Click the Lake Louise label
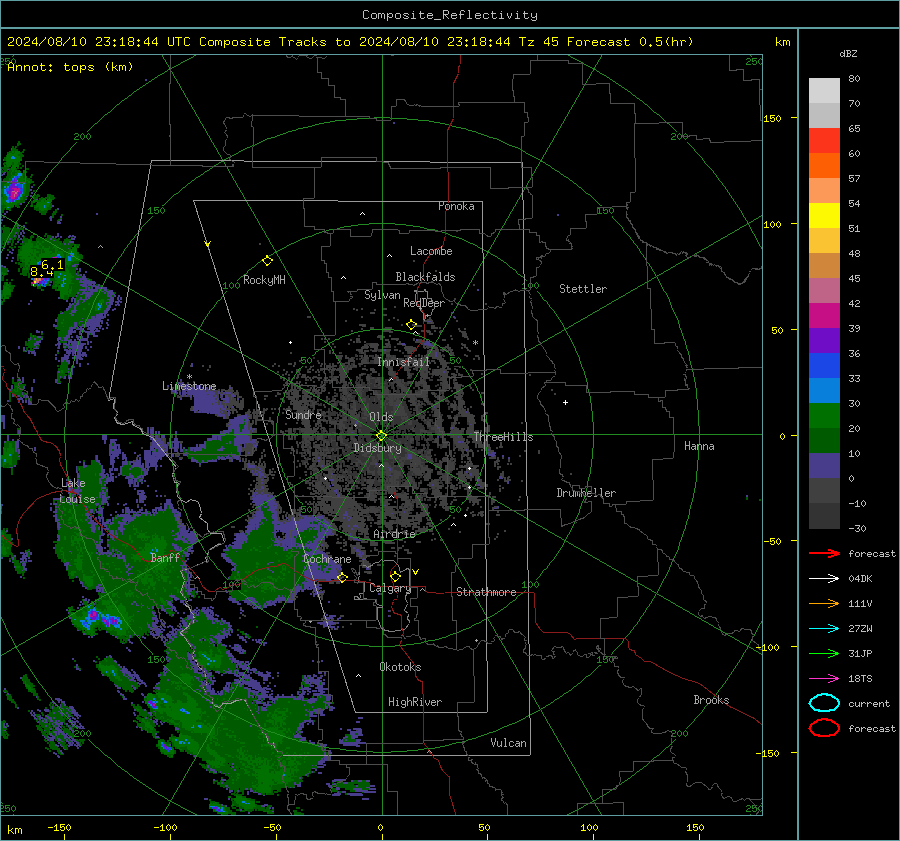This screenshot has width=900, height=841. (77, 491)
